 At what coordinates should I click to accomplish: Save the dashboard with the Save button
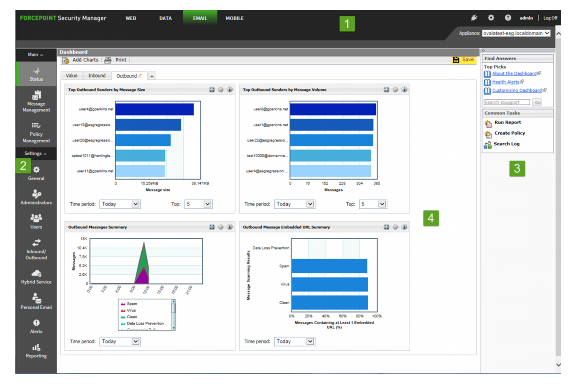click(464, 60)
